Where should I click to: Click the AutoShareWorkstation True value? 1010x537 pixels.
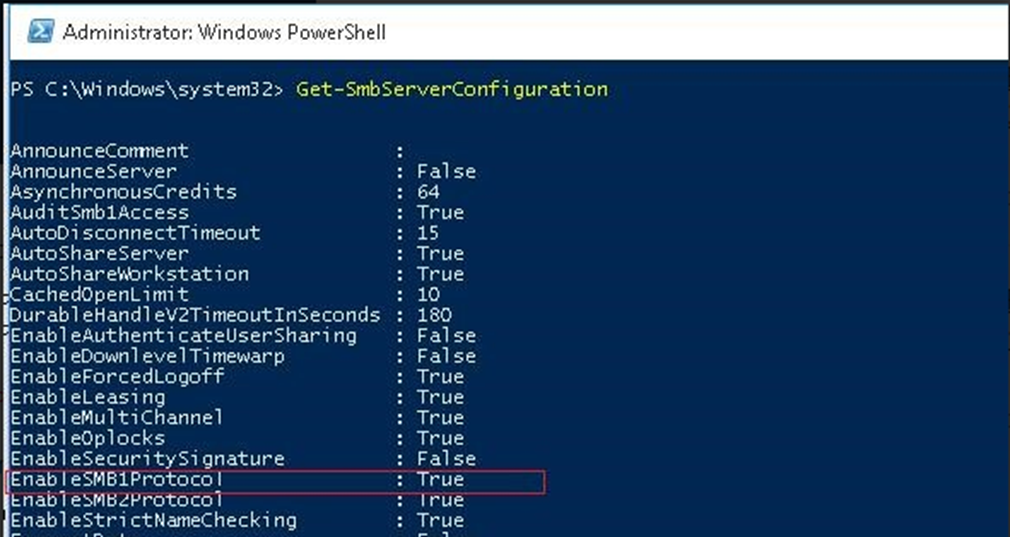[440, 274]
